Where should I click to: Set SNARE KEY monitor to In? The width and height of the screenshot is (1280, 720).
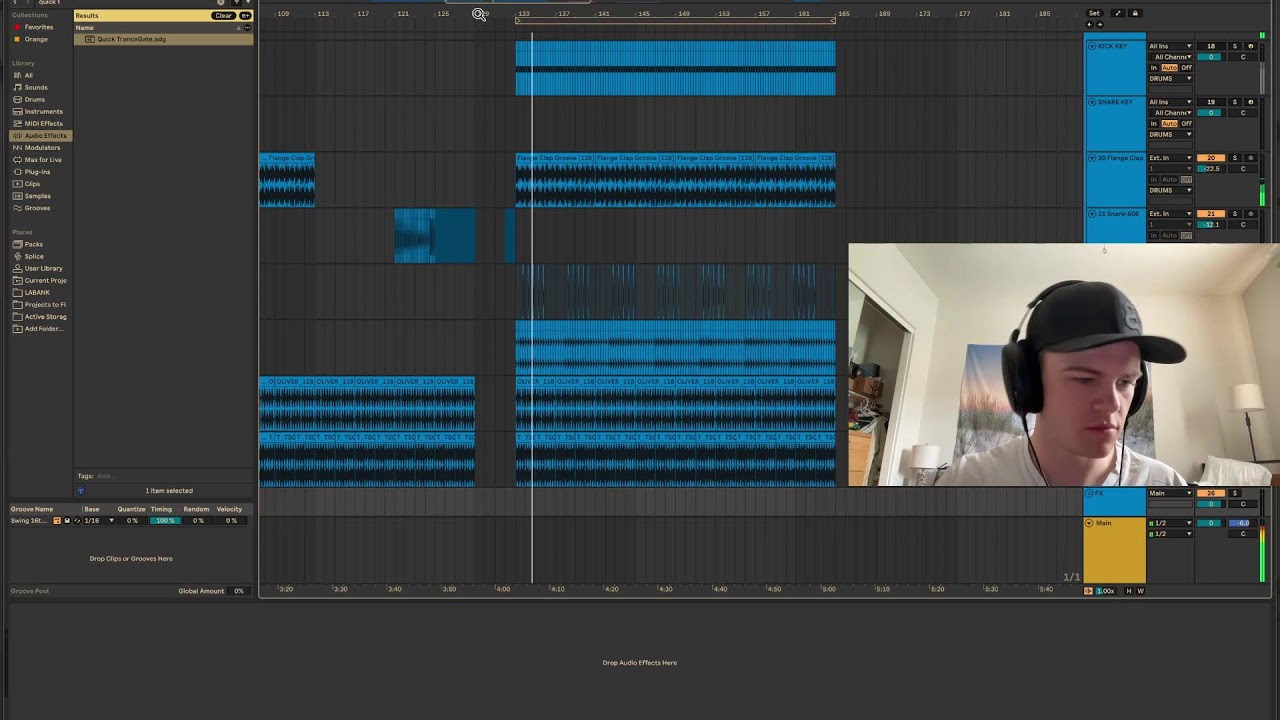point(1153,124)
